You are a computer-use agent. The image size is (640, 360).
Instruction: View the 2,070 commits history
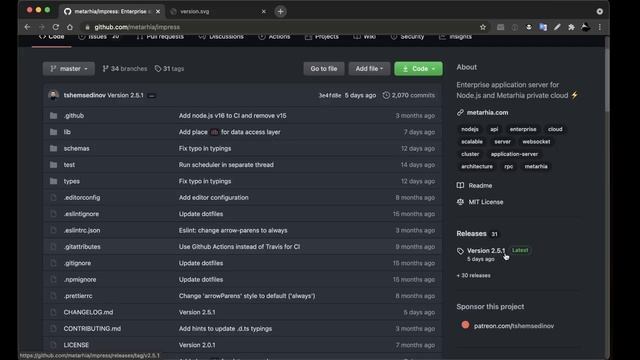coord(409,95)
